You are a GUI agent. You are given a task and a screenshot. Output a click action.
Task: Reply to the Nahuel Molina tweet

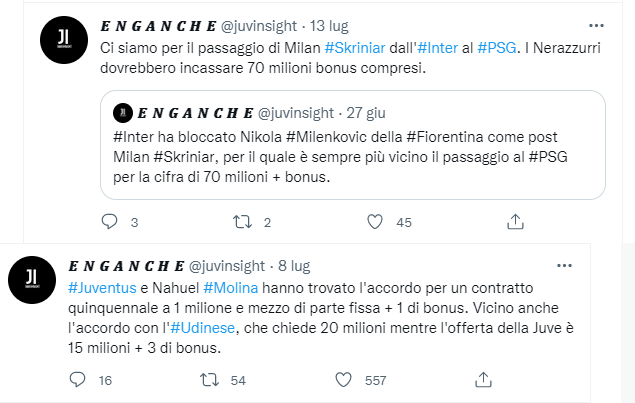tap(78, 380)
